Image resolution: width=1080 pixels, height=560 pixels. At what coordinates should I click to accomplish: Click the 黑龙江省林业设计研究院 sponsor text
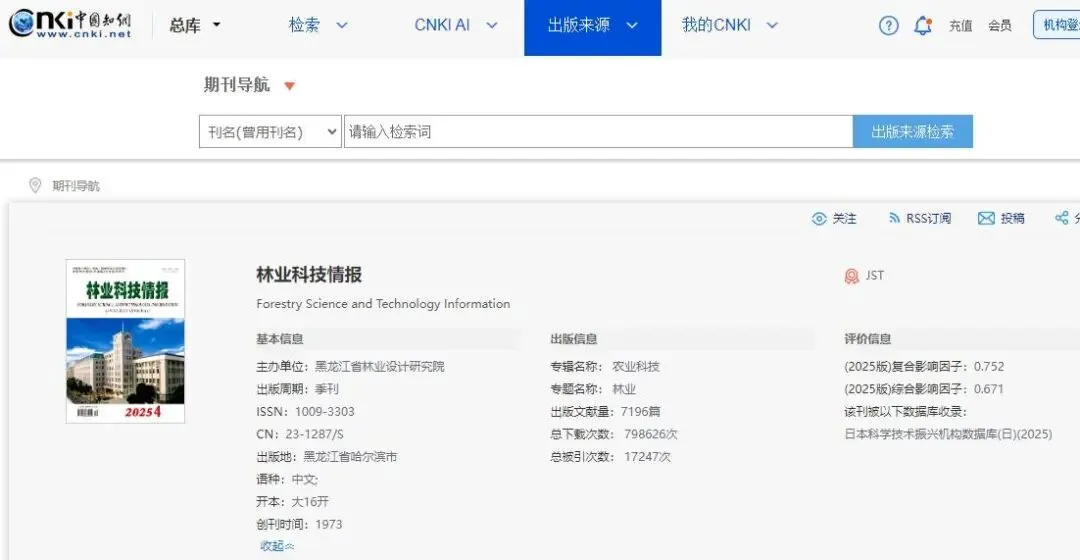click(x=380, y=366)
